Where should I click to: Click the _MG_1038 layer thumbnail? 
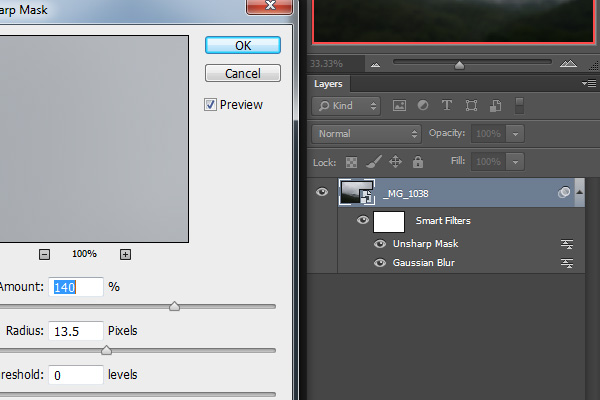[x=357, y=193]
